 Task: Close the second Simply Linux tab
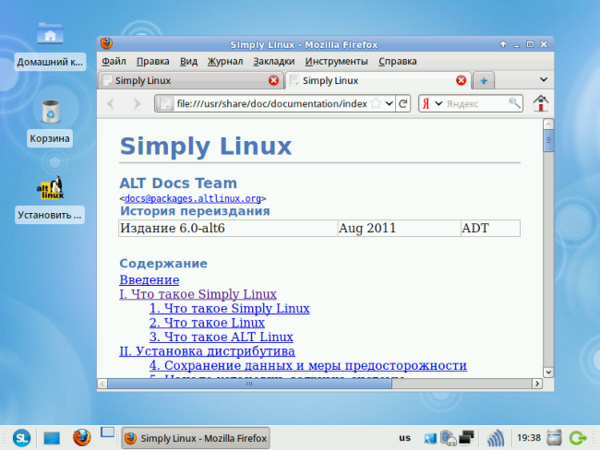click(461, 80)
